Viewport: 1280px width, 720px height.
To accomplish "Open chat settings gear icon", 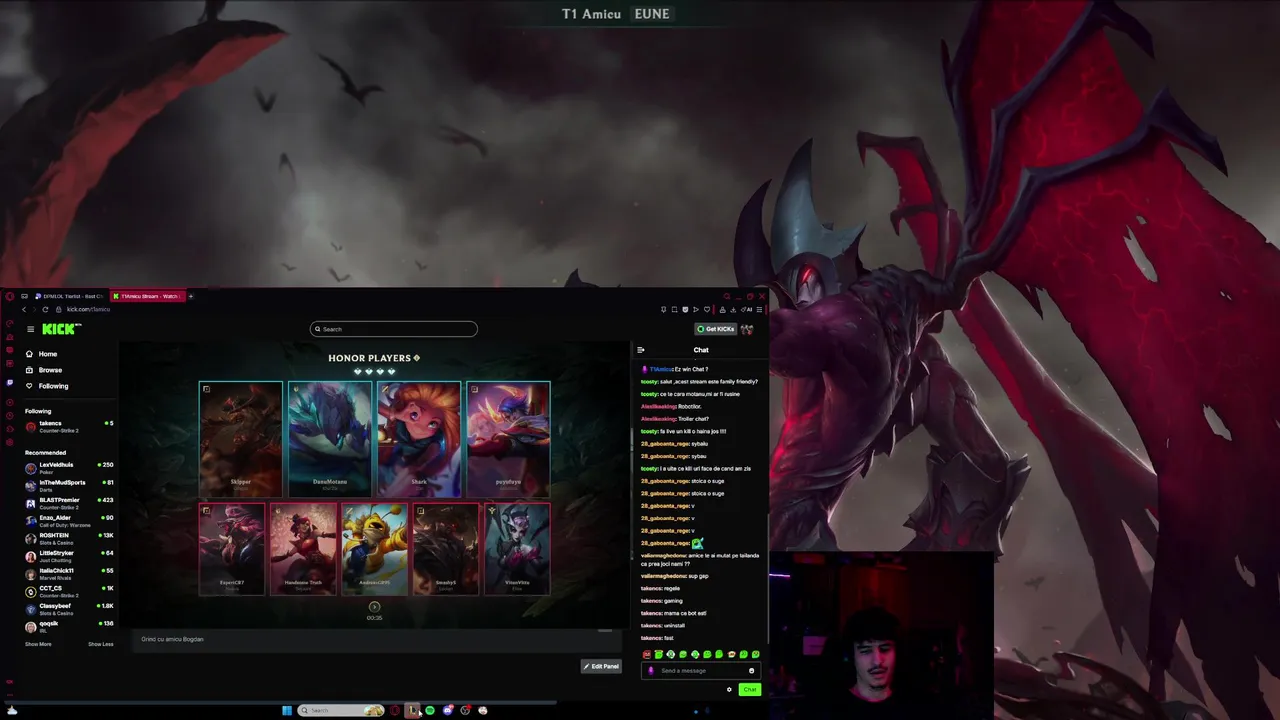I will (729, 689).
